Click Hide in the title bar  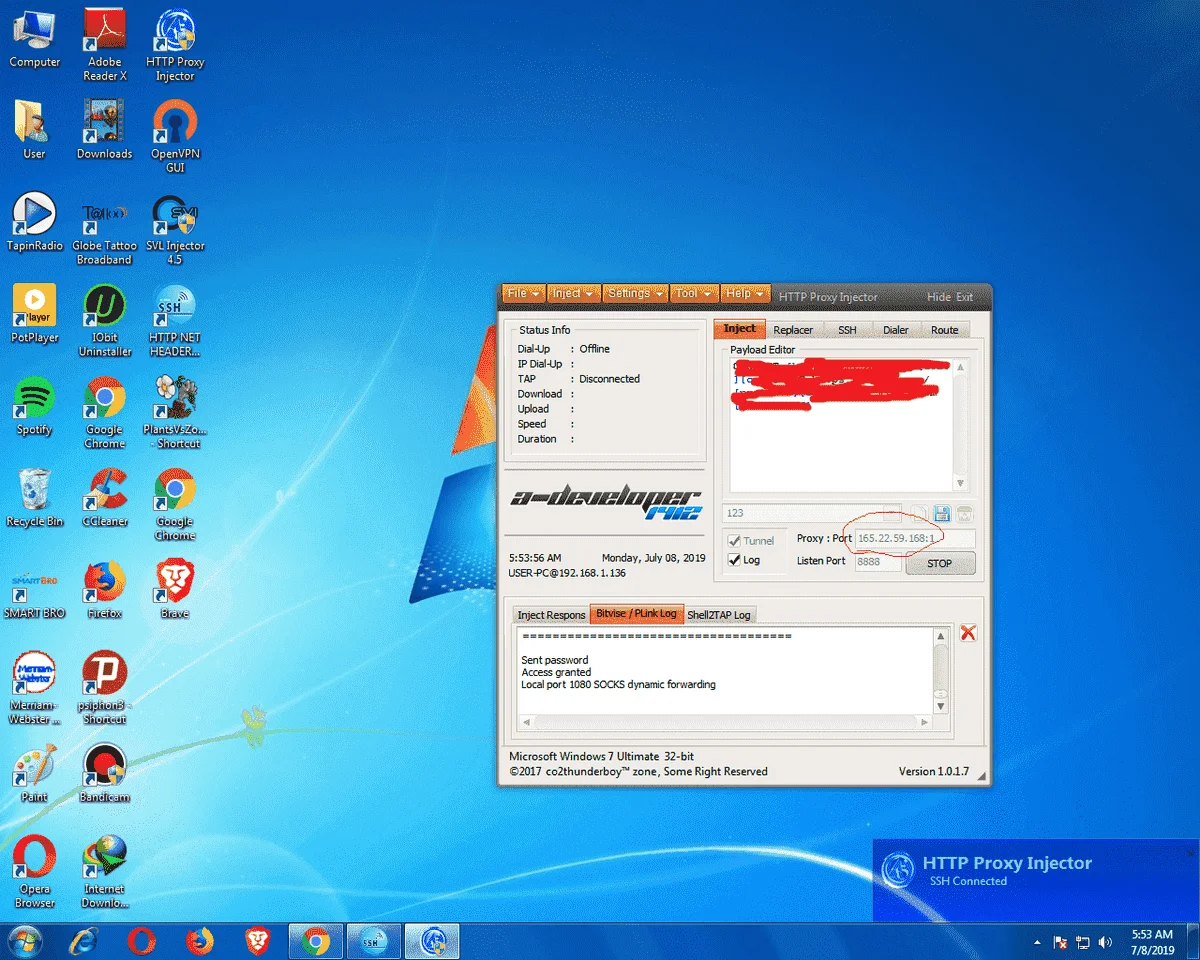click(938, 297)
